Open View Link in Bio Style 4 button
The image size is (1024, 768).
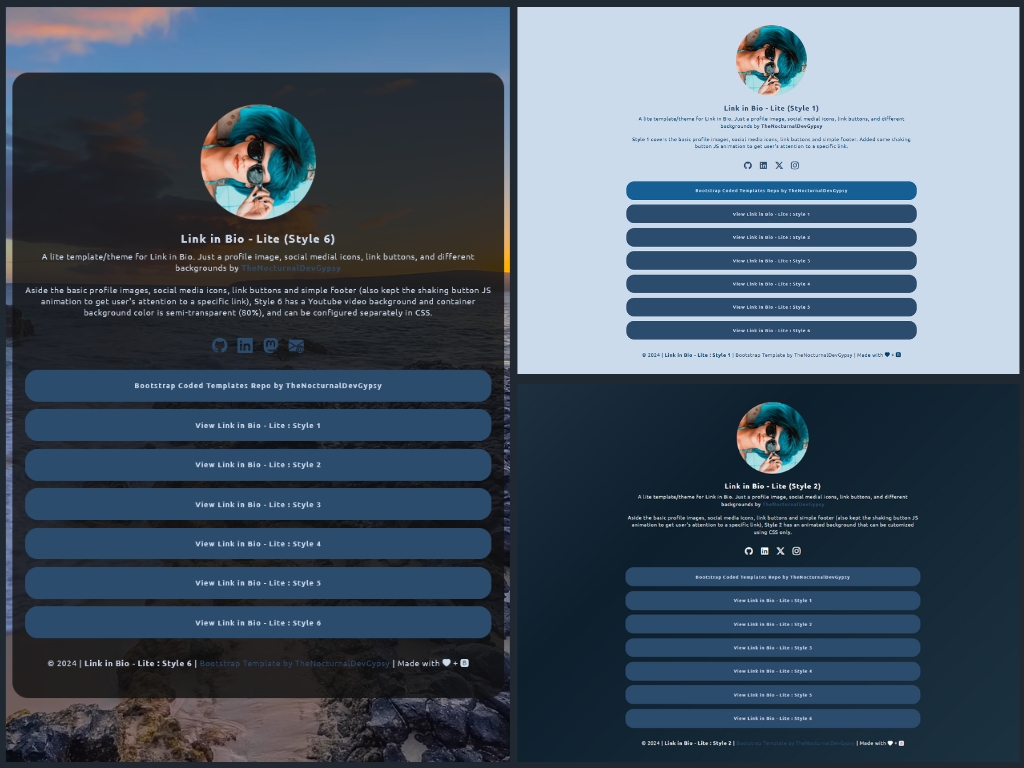pyautogui.click(x=257, y=543)
